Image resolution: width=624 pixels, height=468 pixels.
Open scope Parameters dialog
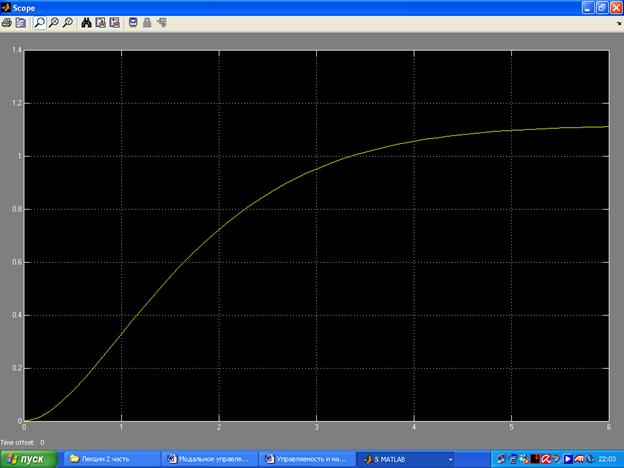(x=20, y=23)
